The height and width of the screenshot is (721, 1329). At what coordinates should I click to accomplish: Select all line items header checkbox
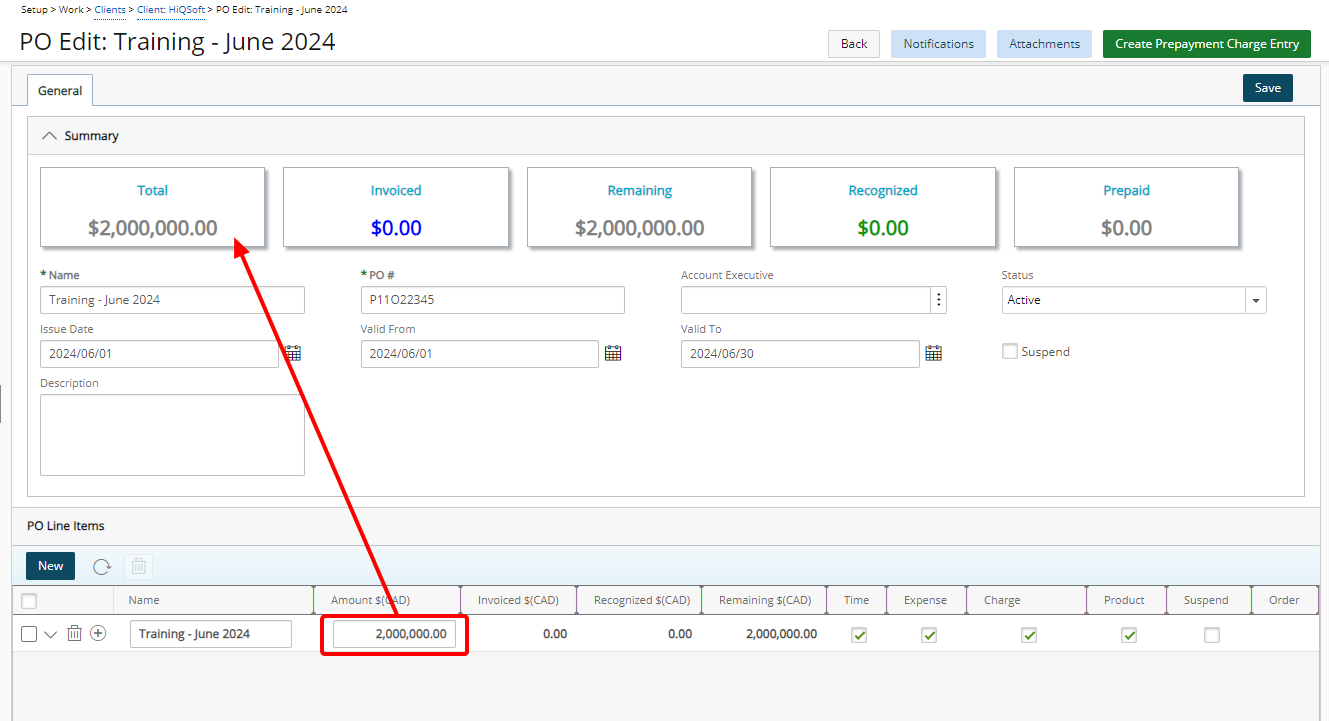(x=29, y=601)
